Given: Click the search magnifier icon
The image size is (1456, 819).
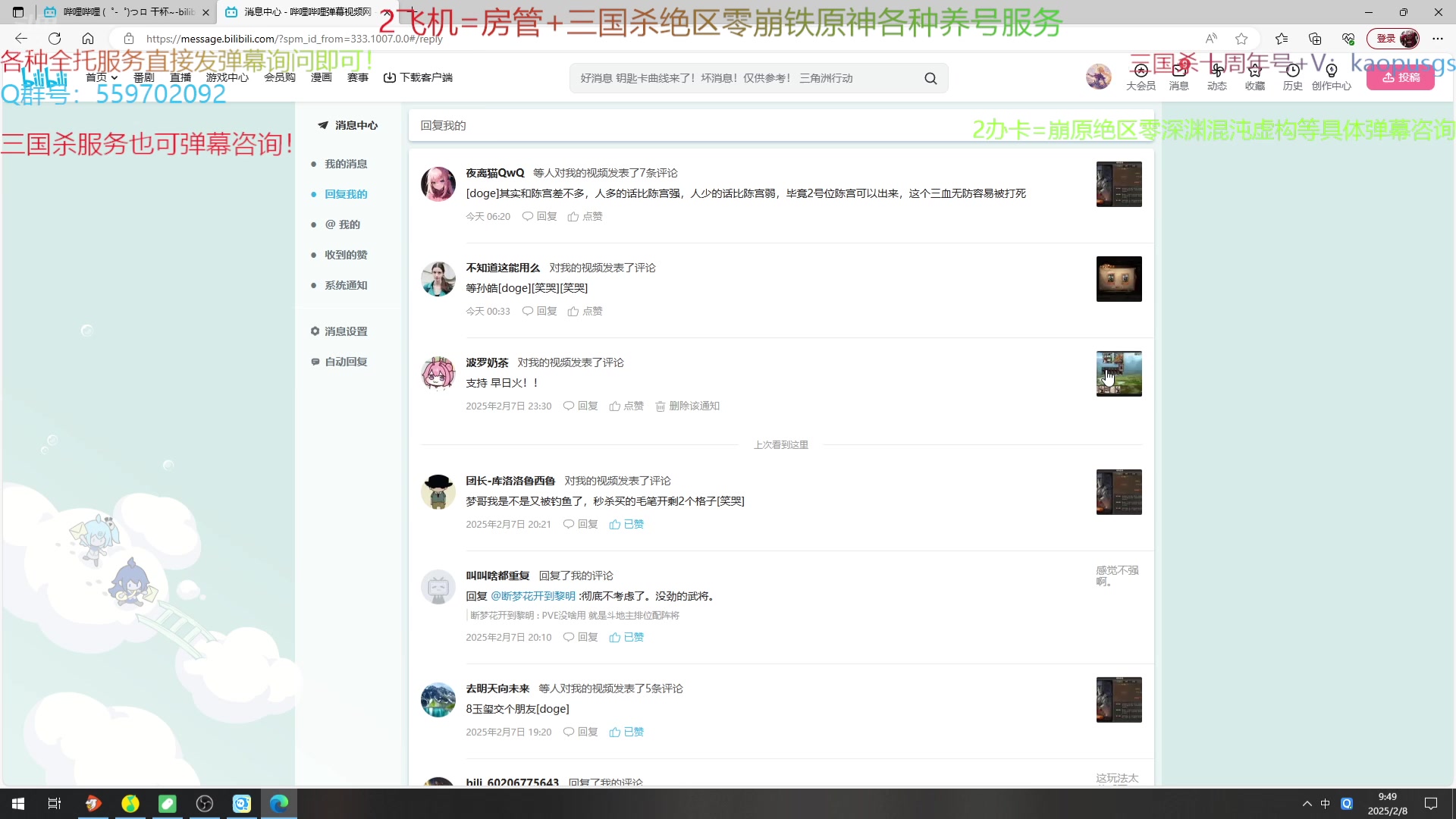Looking at the screenshot, I should pos(930,78).
